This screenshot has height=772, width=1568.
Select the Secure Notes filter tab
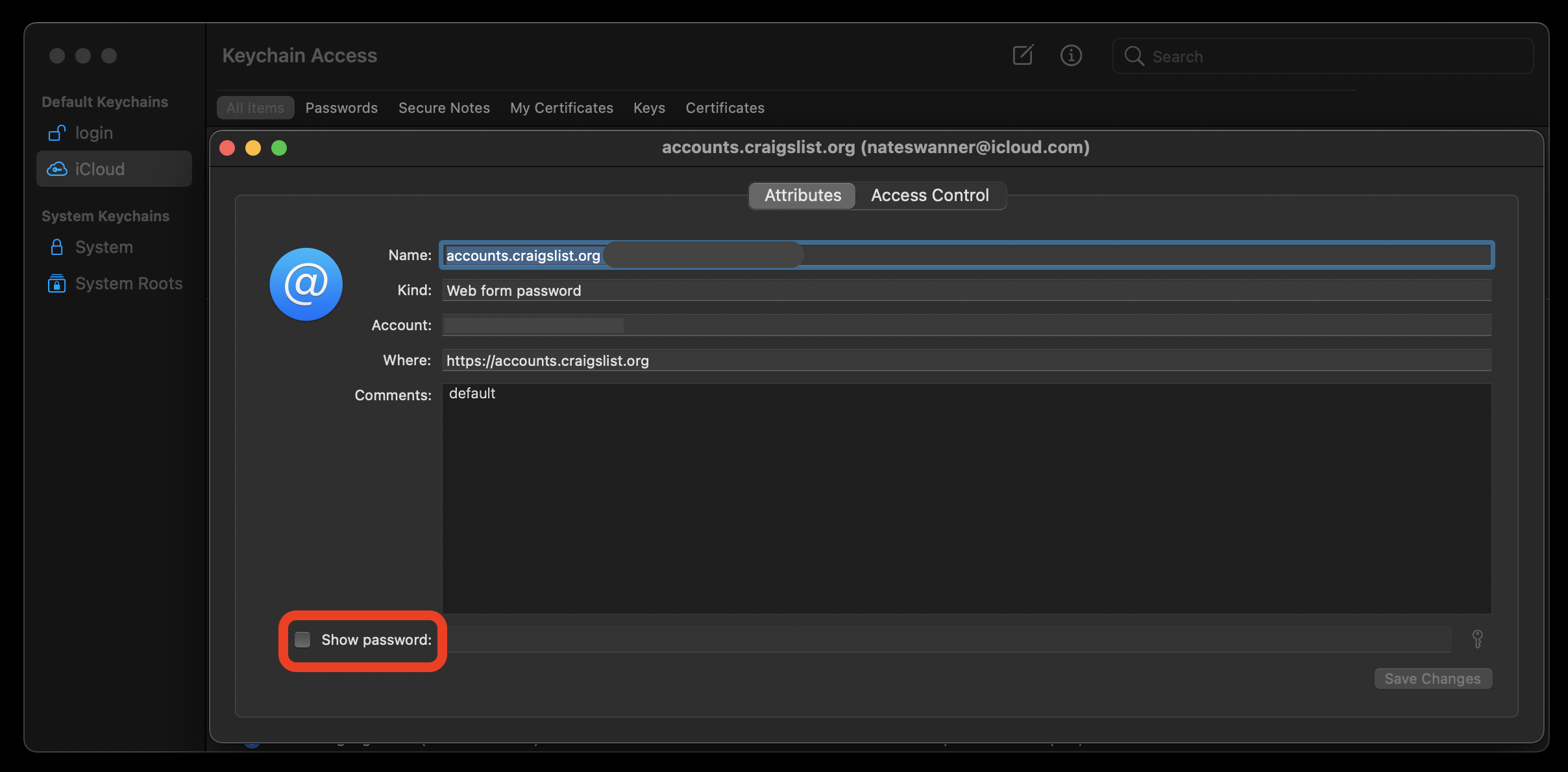(444, 107)
